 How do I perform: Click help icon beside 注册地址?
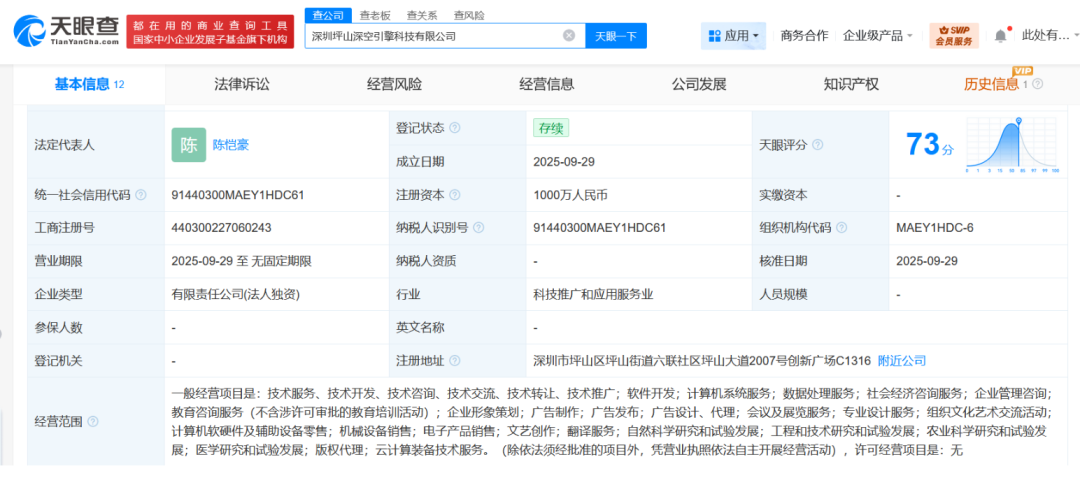[455, 361]
